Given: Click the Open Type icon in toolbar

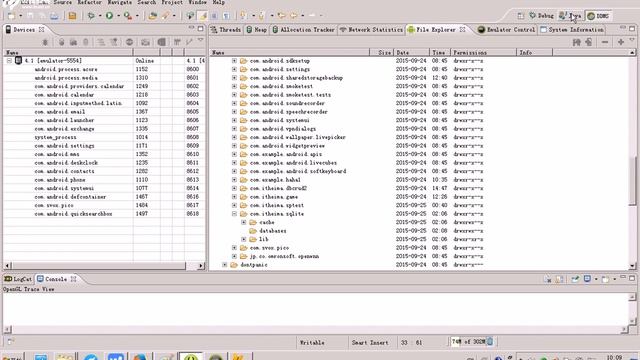Looking at the screenshot, I should click(153, 16).
